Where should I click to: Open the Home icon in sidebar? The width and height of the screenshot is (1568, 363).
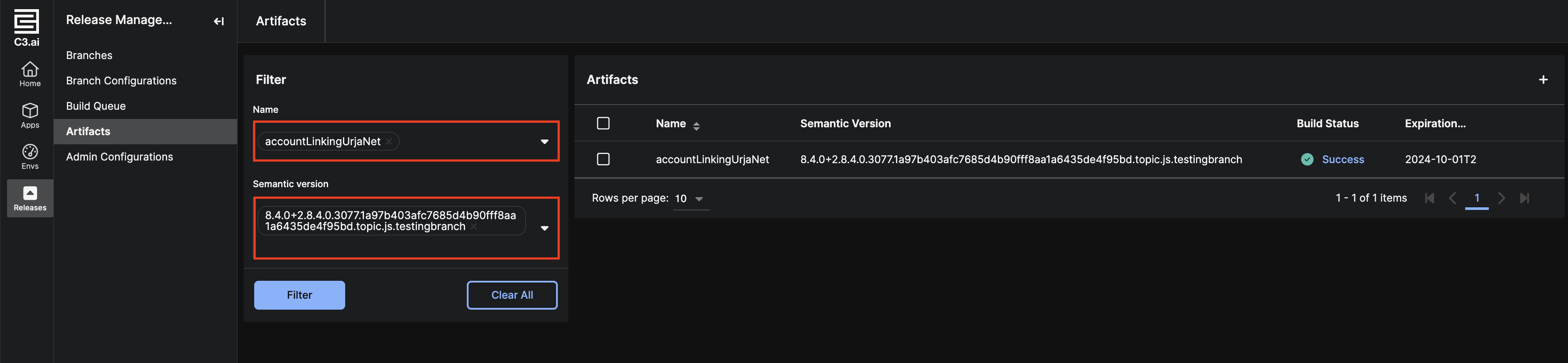(x=30, y=69)
